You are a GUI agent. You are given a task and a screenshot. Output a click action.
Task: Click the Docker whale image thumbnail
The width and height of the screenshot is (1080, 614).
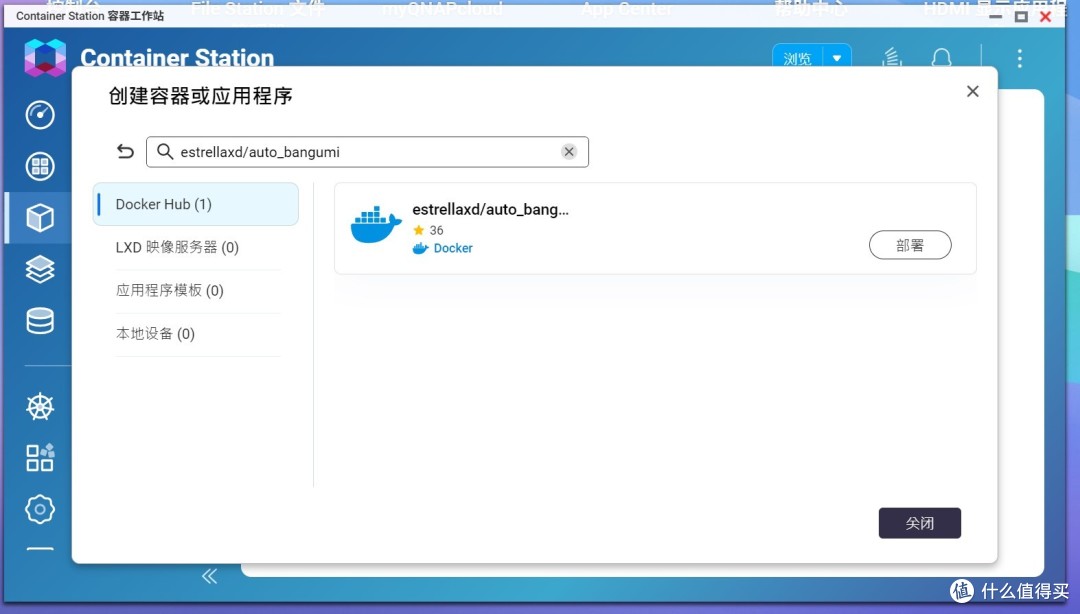376,225
